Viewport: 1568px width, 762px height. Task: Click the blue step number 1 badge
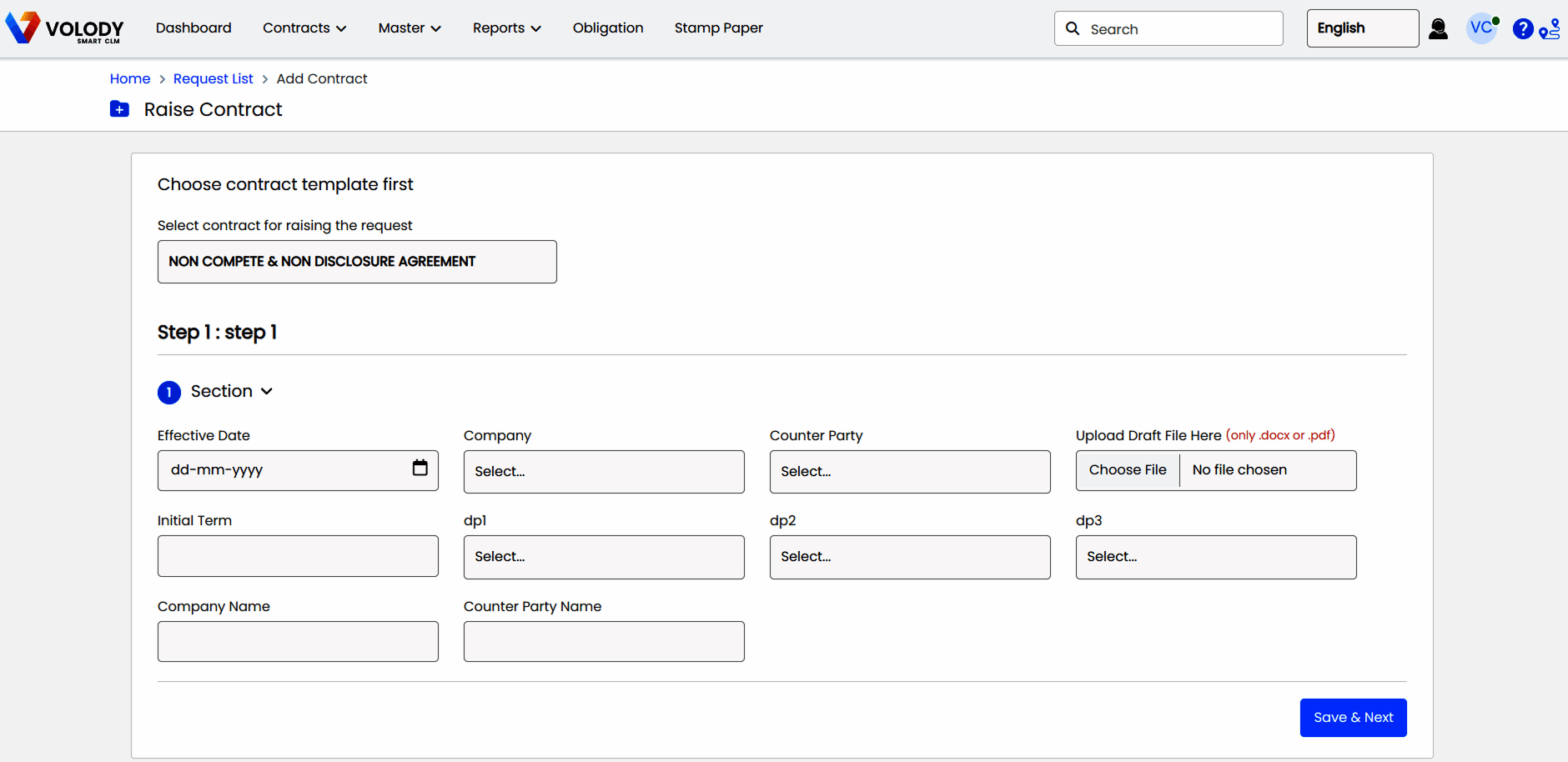click(169, 392)
